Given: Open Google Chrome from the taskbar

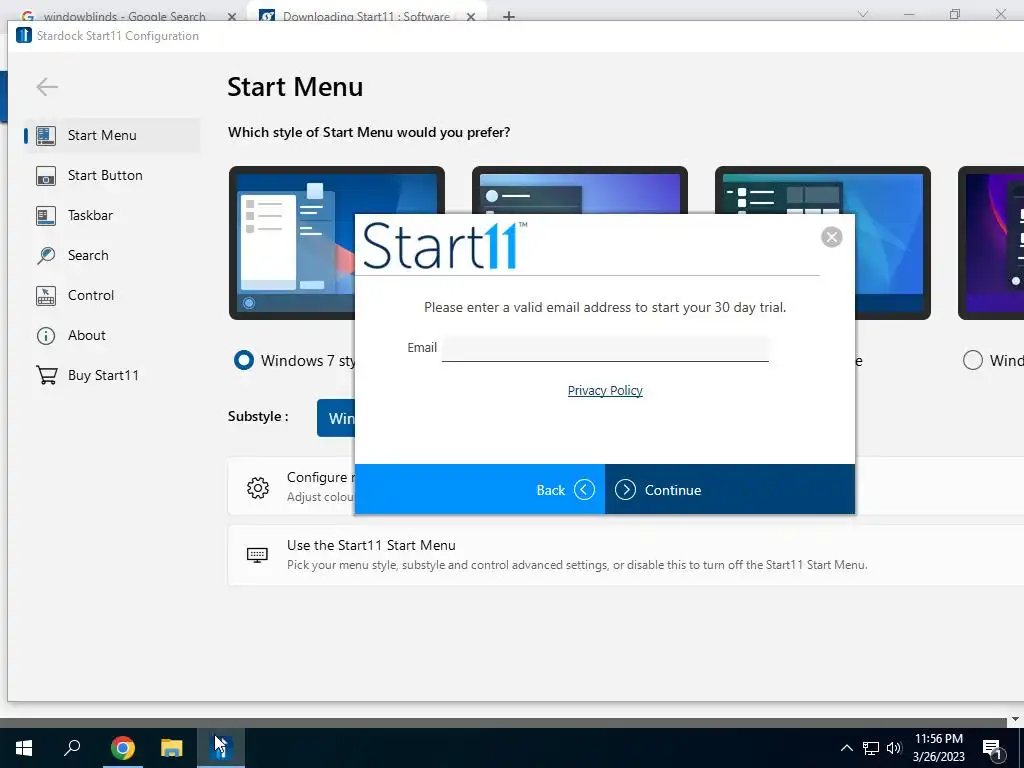Looking at the screenshot, I should click(122, 748).
